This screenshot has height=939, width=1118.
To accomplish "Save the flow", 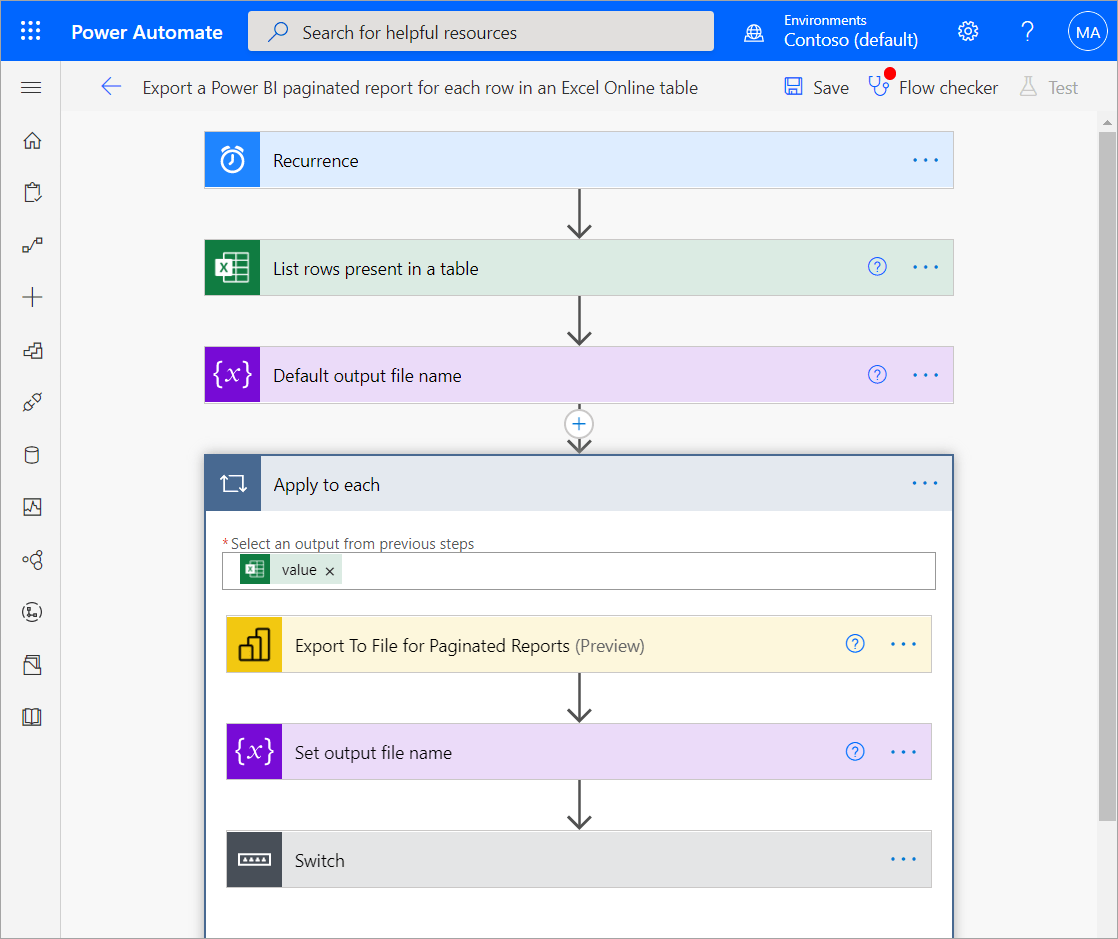I will (x=816, y=88).
